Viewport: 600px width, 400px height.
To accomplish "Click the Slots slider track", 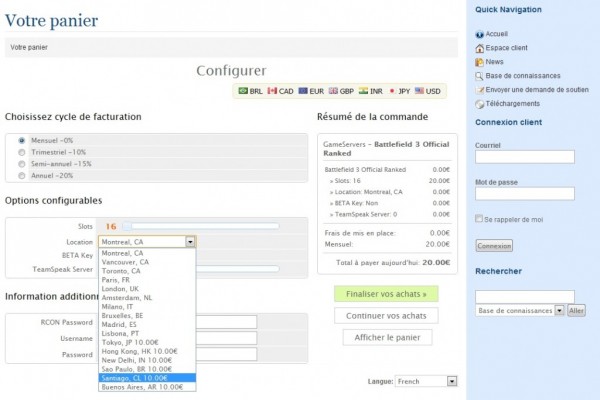I will click(x=201, y=227).
